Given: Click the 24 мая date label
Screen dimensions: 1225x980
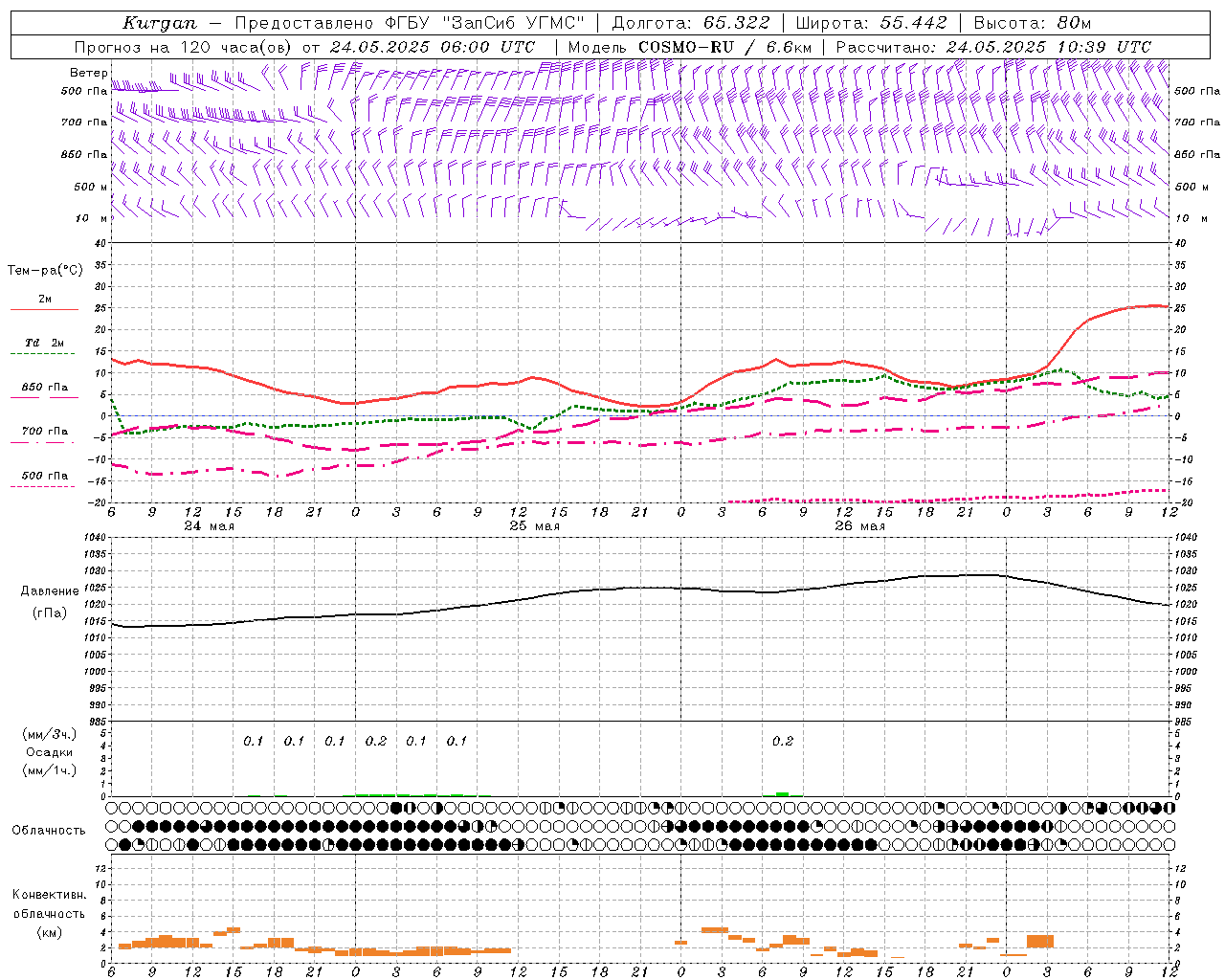Looking at the screenshot, I should 210,526.
